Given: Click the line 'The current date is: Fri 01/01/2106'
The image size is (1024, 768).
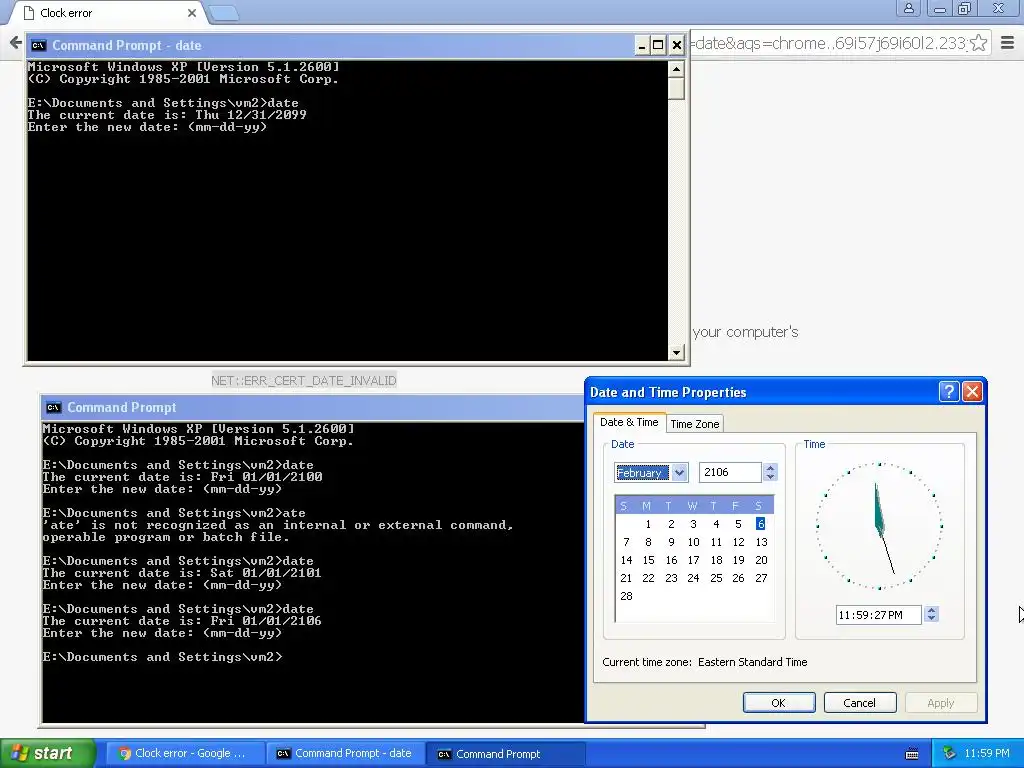Looking at the screenshot, I should [182, 621].
